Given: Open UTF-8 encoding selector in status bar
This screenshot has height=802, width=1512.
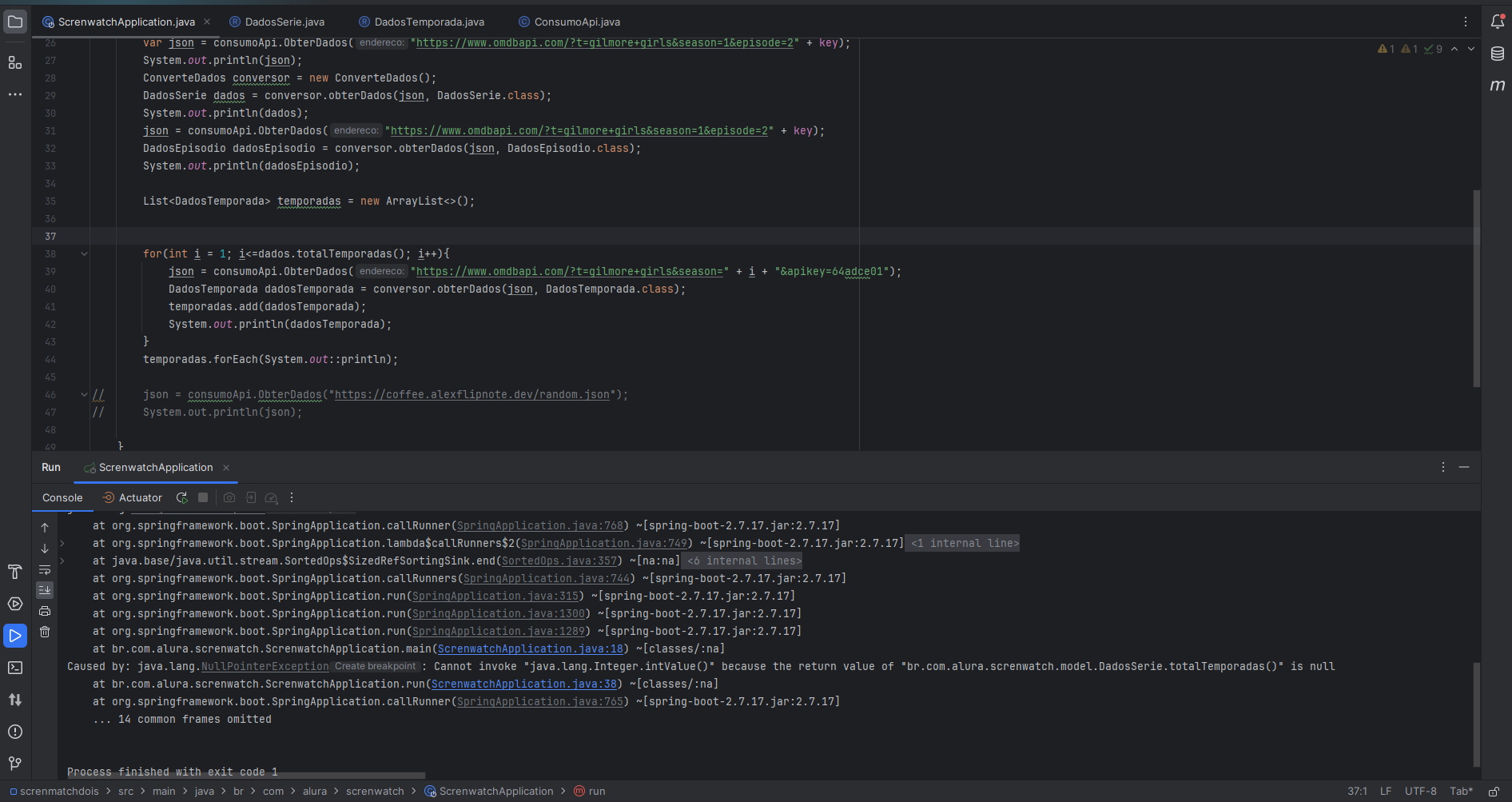Looking at the screenshot, I should [x=1421, y=792].
